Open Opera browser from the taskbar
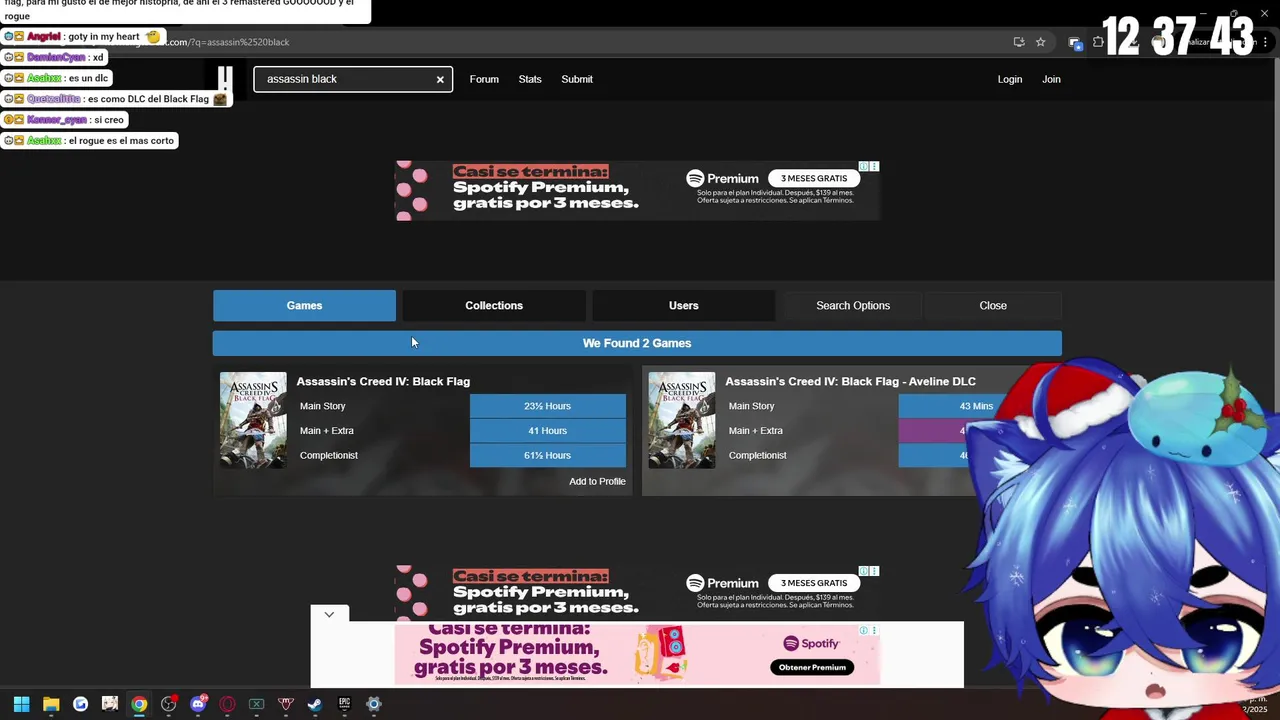The height and width of the screenshot is (720, 1280). (x=227, y=704)
